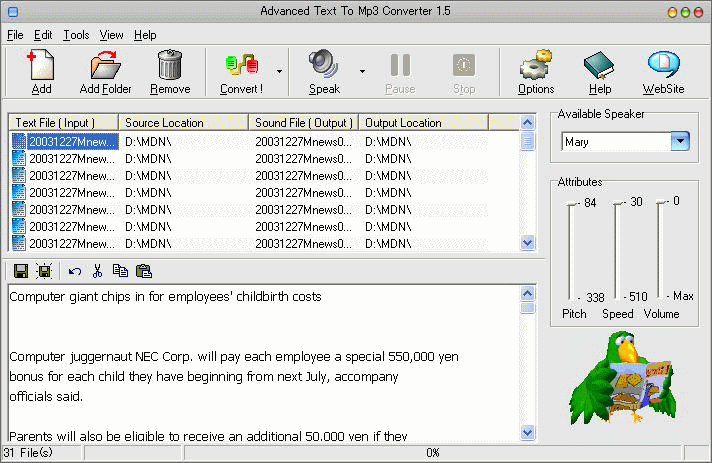Click the Add file toolbar icon

coord(41,65)
